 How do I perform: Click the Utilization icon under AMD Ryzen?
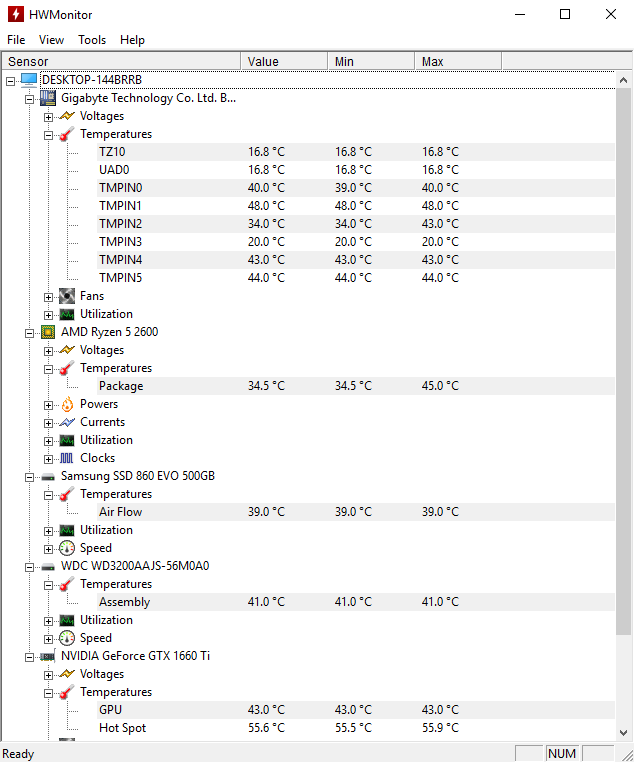pos(67,440)
